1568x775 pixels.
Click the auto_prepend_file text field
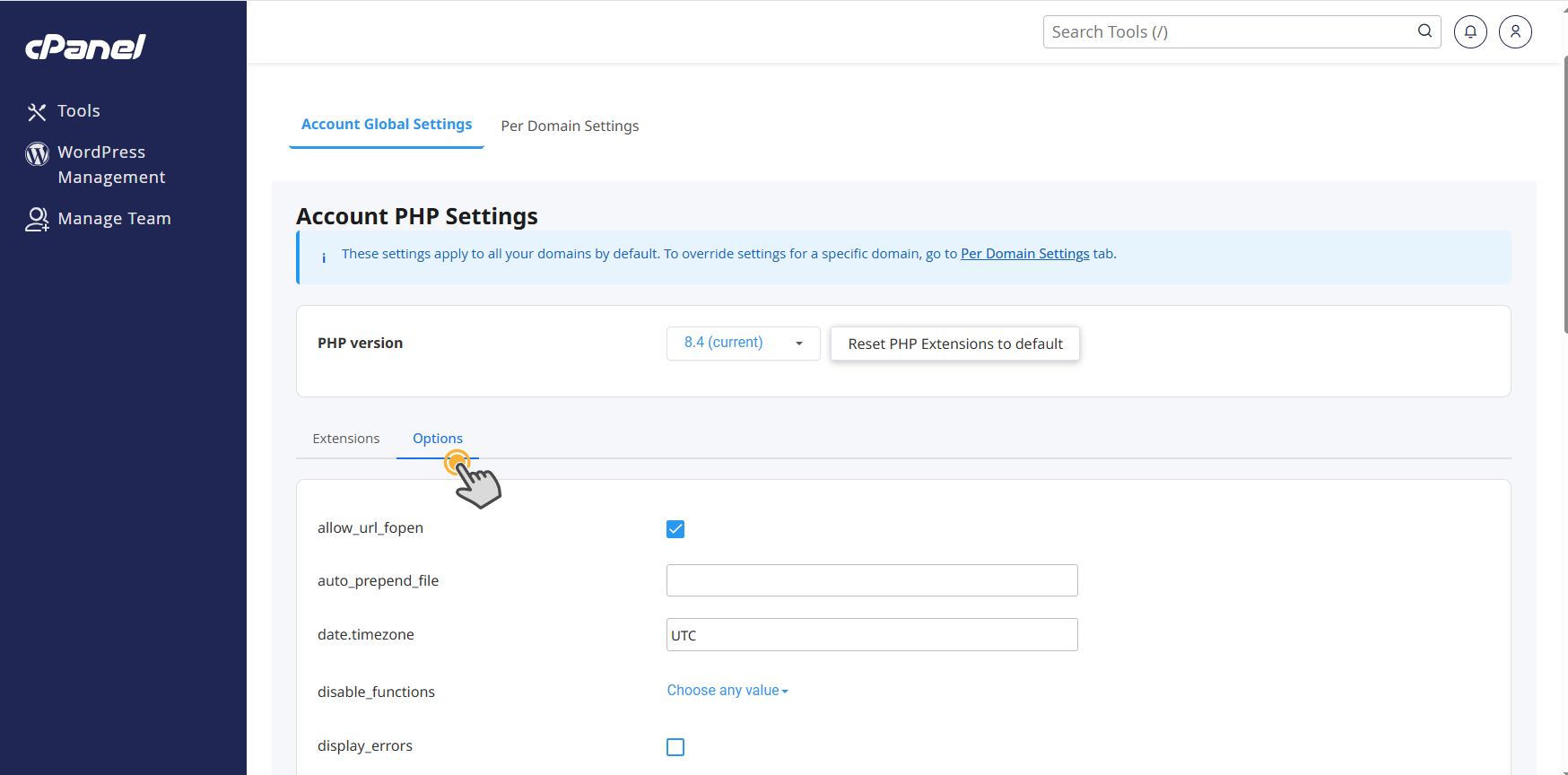[x=872, y=580]
